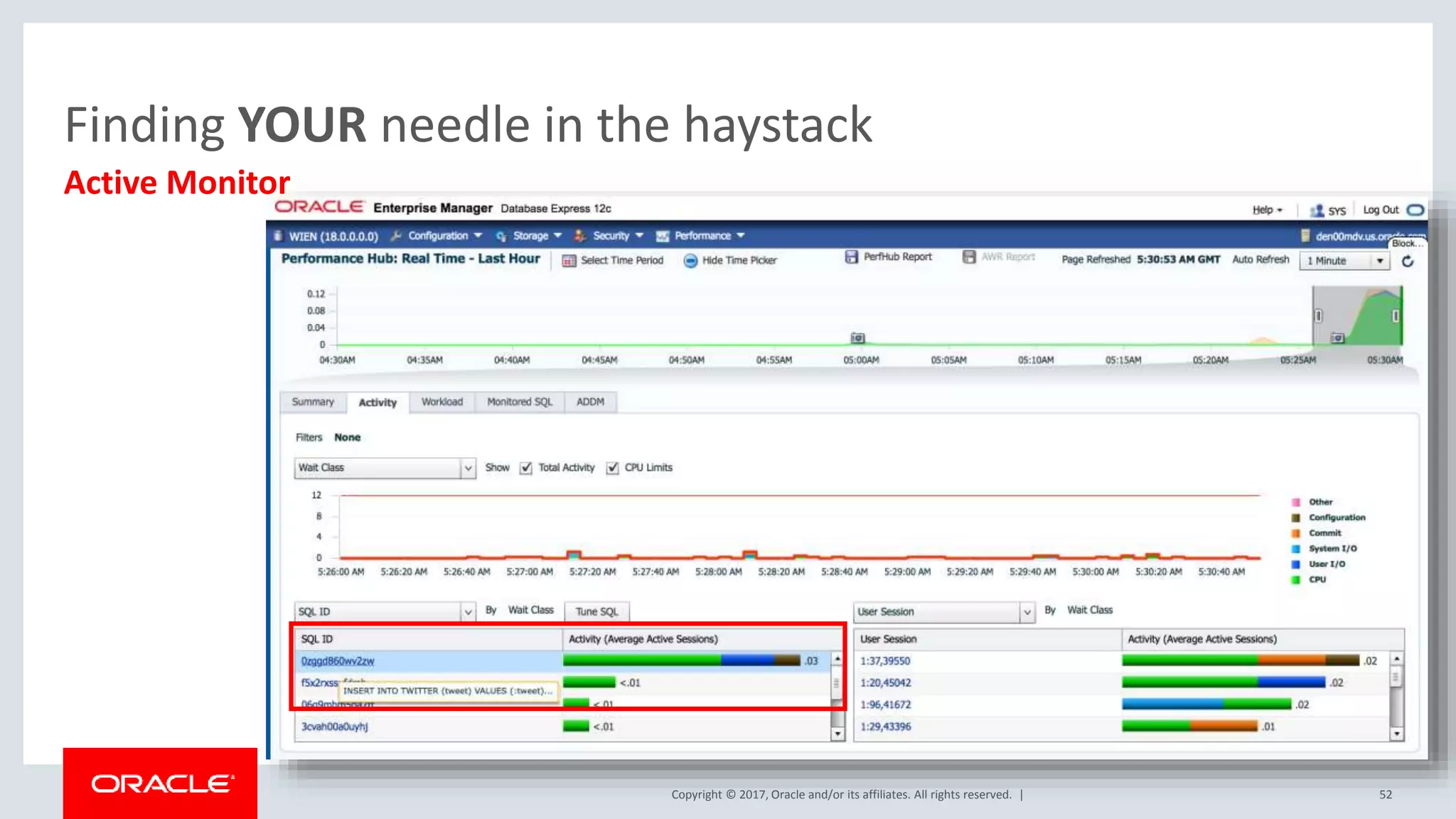Click the User I/O legend color swatch
The height and width of the screenshot is (819, 1456).
pyautogui.click(x=1296, y=564)
